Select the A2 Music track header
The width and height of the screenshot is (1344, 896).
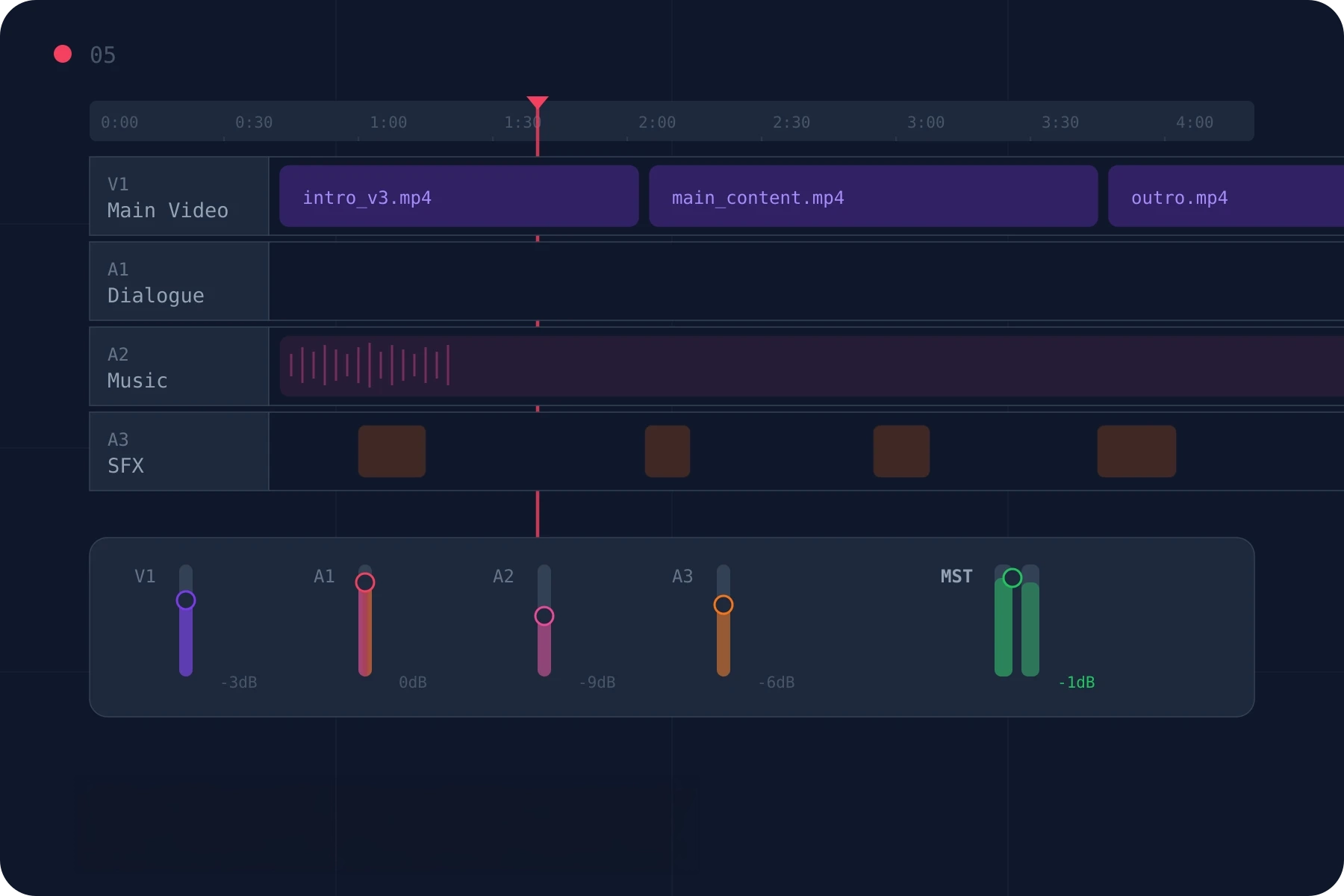point(178,367)
